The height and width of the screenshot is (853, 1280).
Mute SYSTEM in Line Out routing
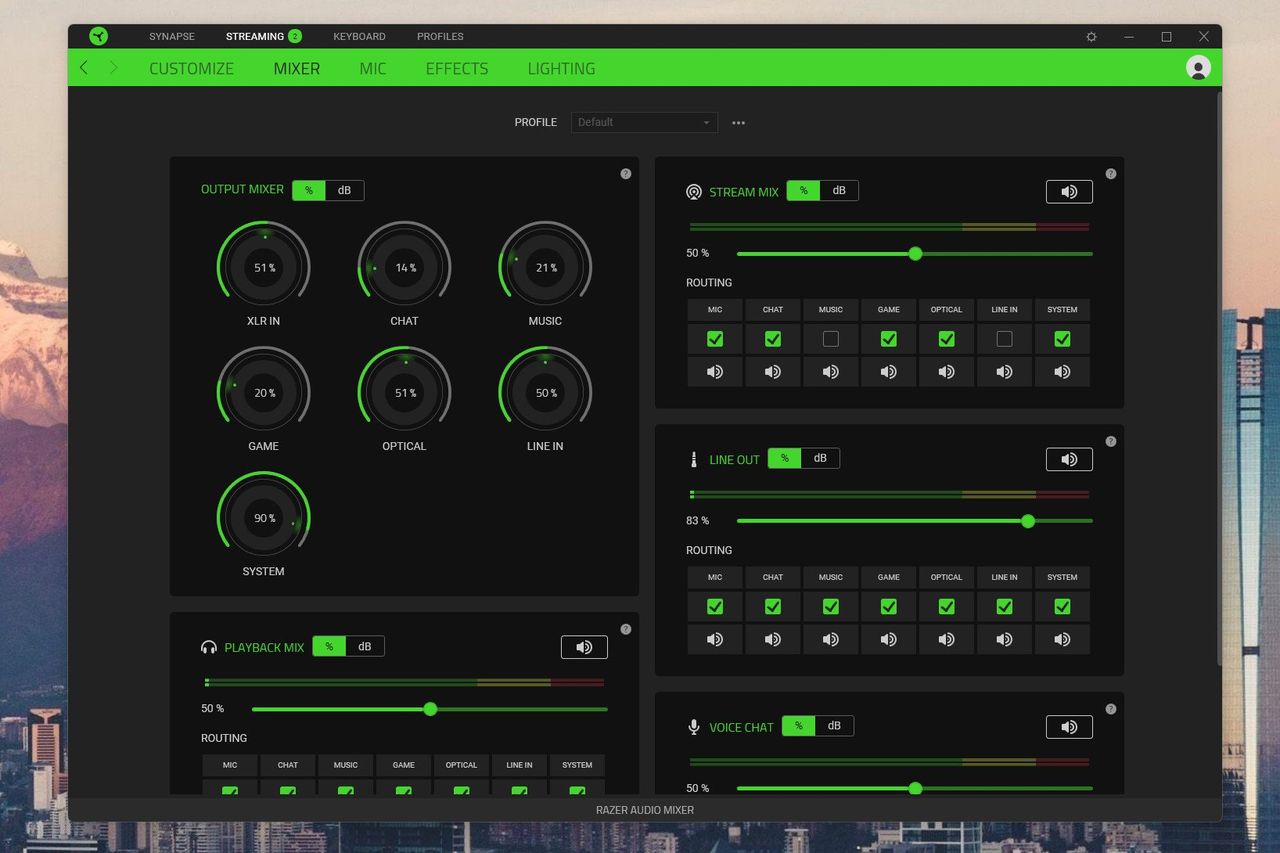pyautogui.click(x=1062, y=640)
